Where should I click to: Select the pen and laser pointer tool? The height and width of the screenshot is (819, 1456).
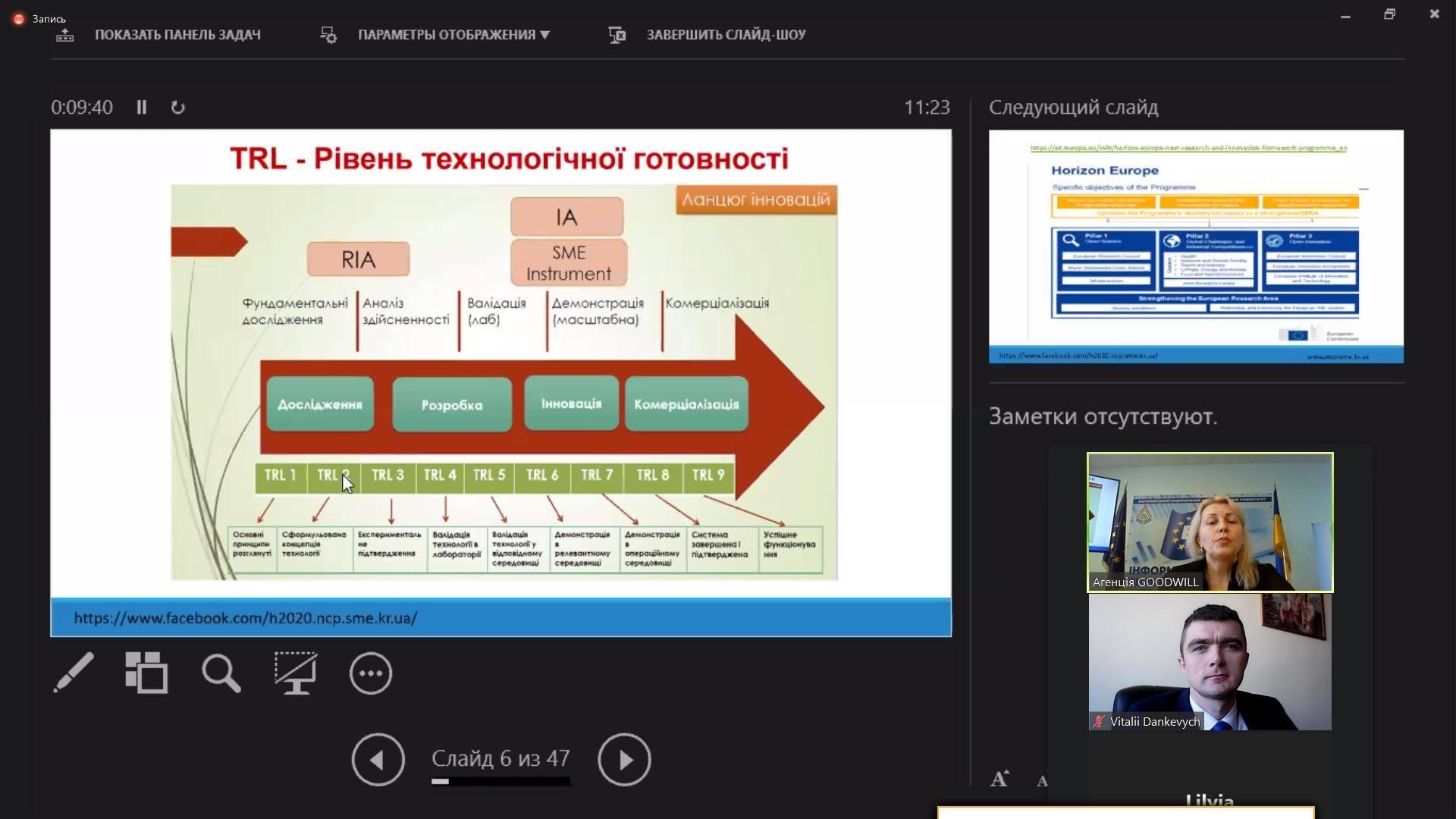tap(74, 673)
